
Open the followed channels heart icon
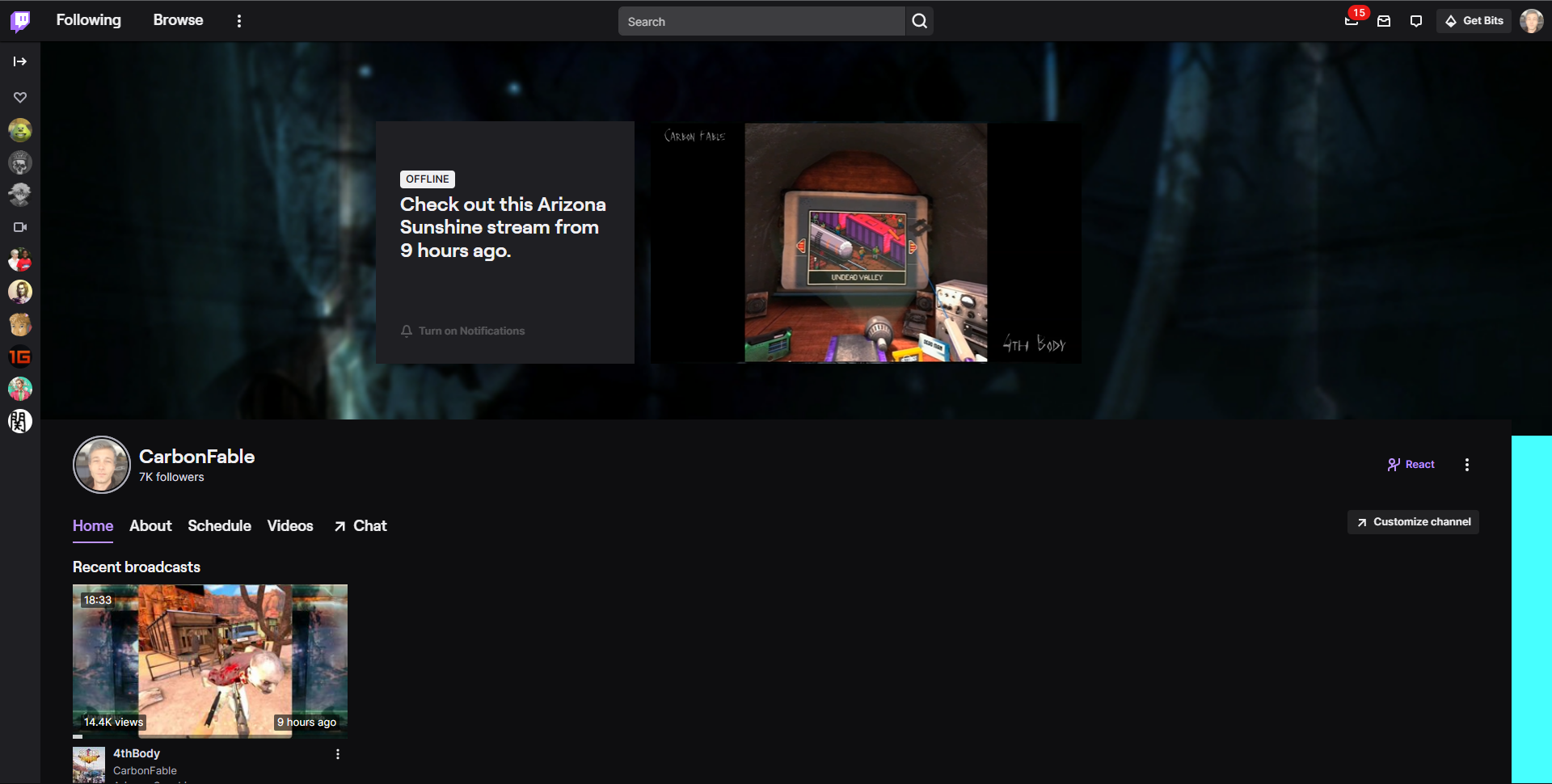tap(20, 98)
